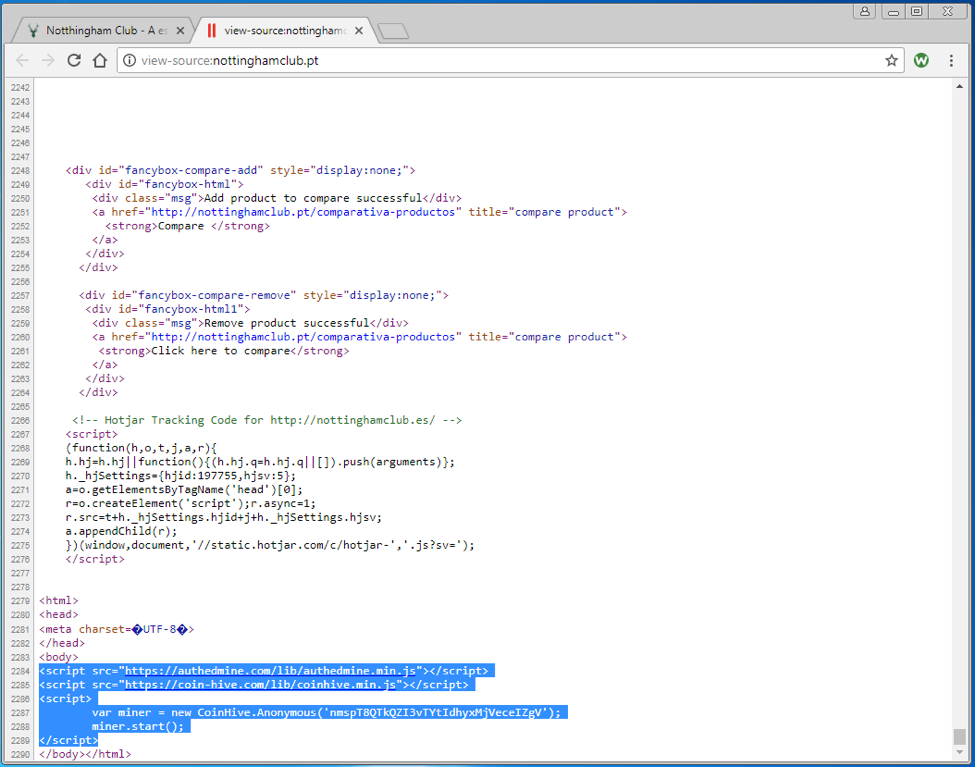975x767 pixels.
Task: Click the 'Click here to compare' text
Action: (x=220, y=351)
